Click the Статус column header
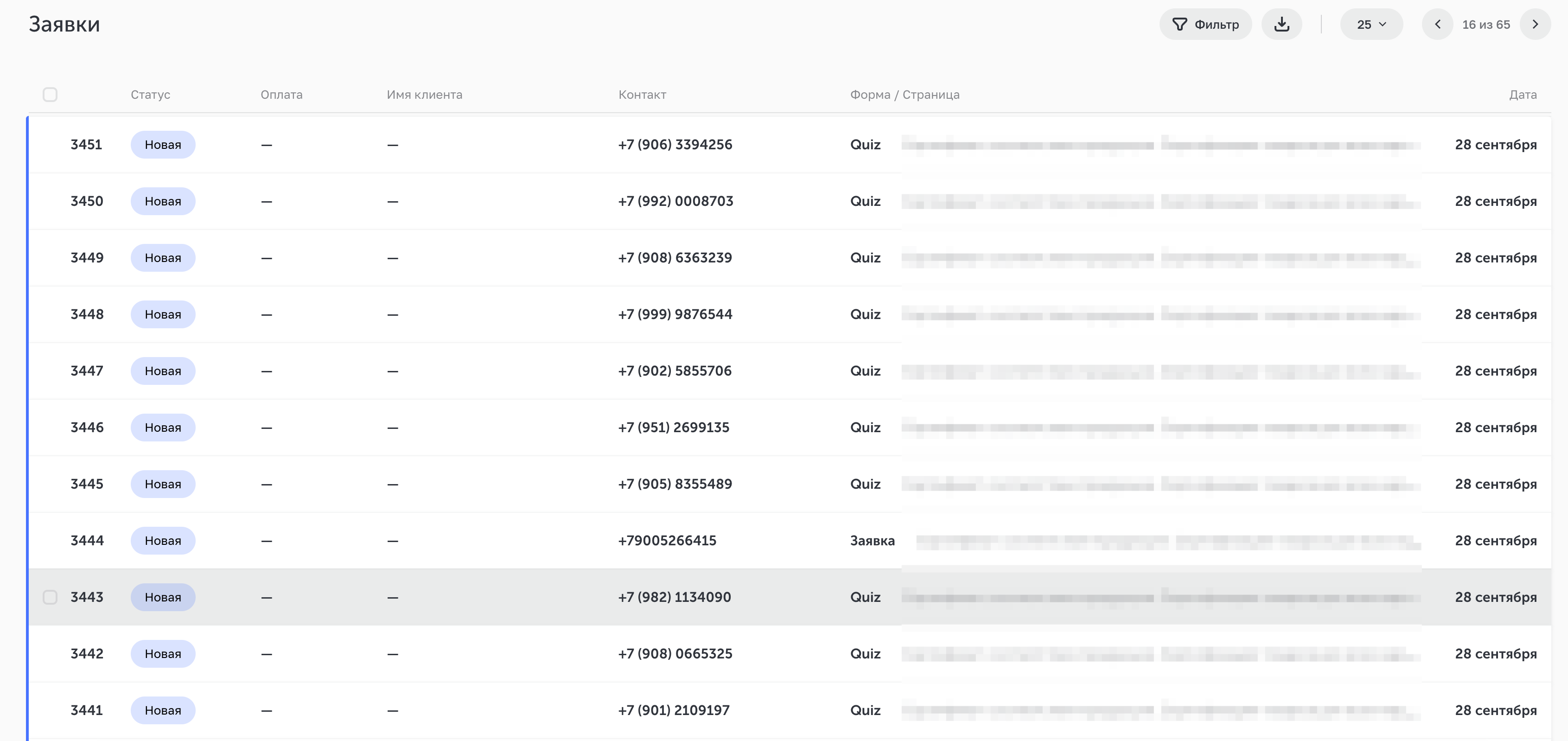 tap(150, 95)
